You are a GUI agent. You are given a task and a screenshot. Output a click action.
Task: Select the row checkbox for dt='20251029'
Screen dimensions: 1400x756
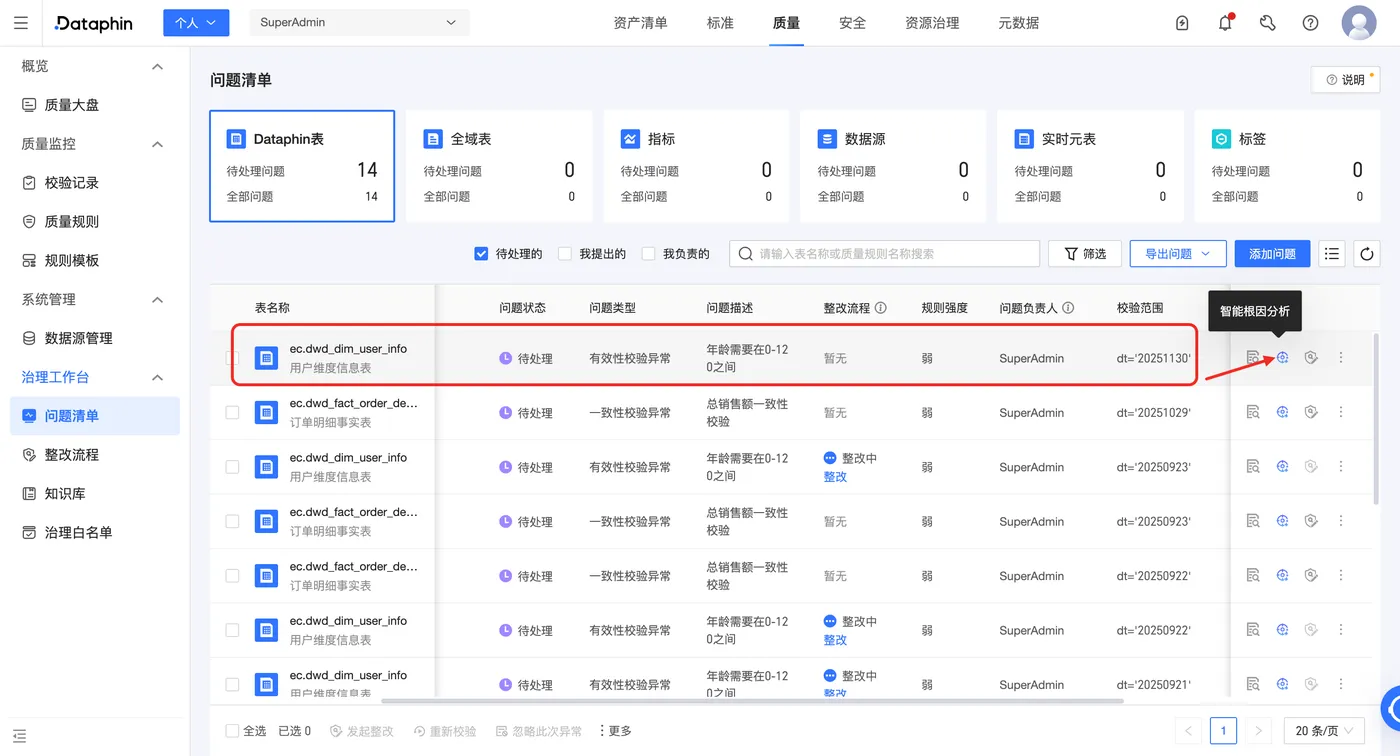coord(232,412)
